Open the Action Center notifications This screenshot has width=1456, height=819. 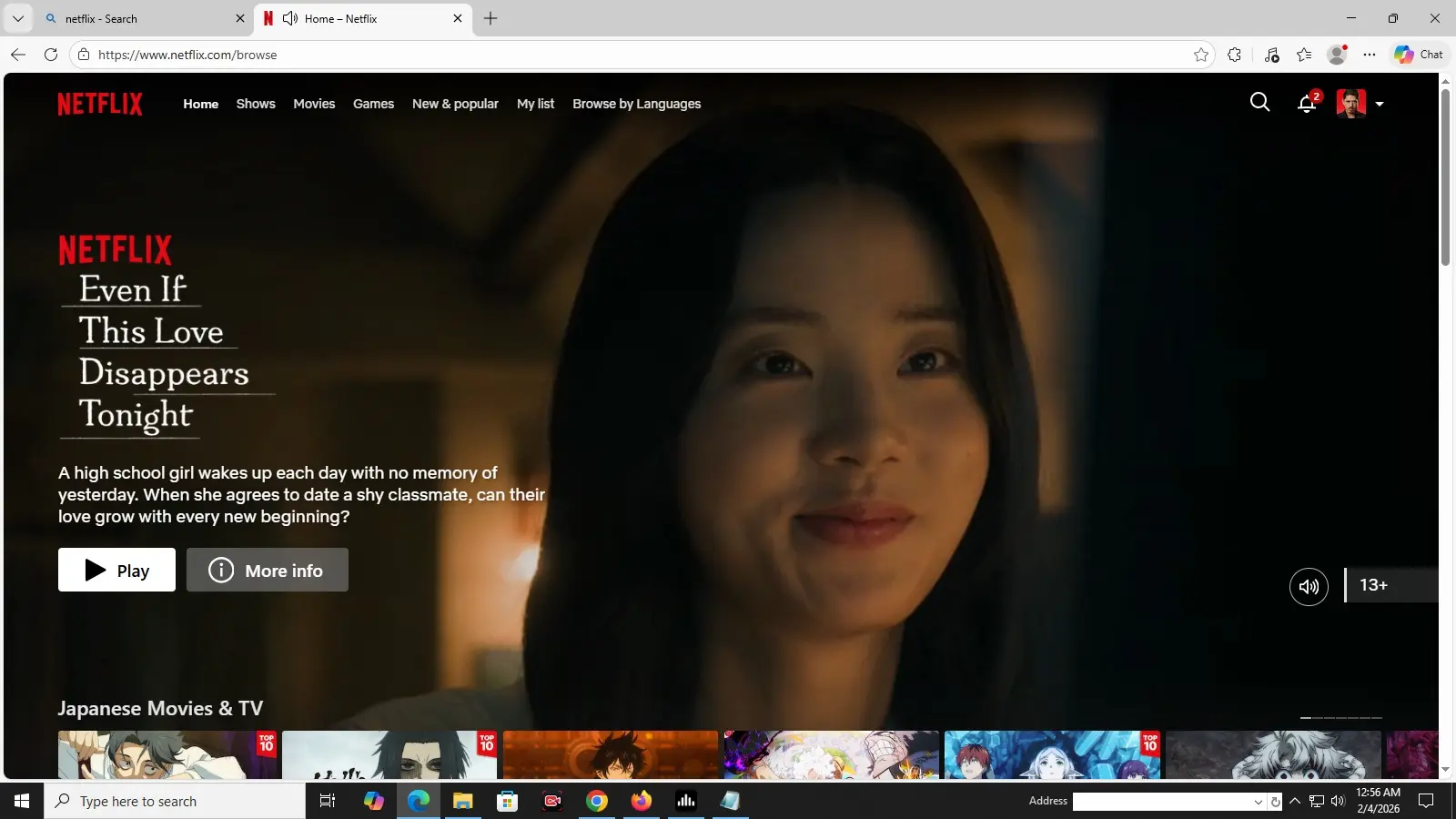click(x=1426, y=801)
